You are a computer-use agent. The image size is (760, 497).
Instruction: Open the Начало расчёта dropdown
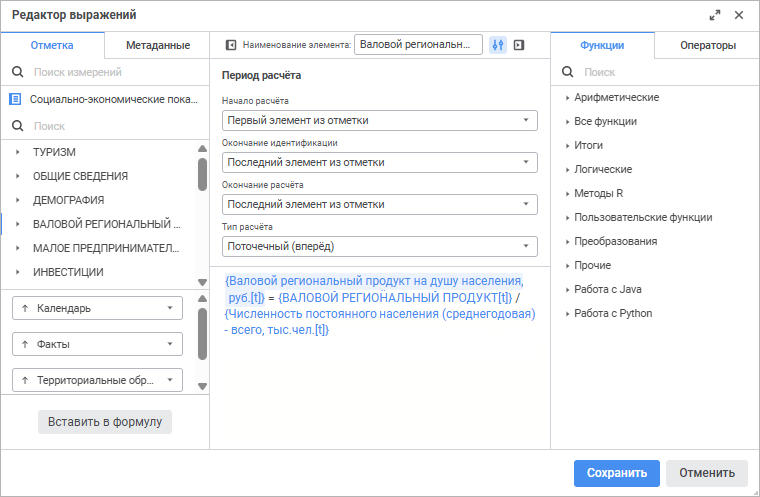pyautogui.click(x=380, y=120)
